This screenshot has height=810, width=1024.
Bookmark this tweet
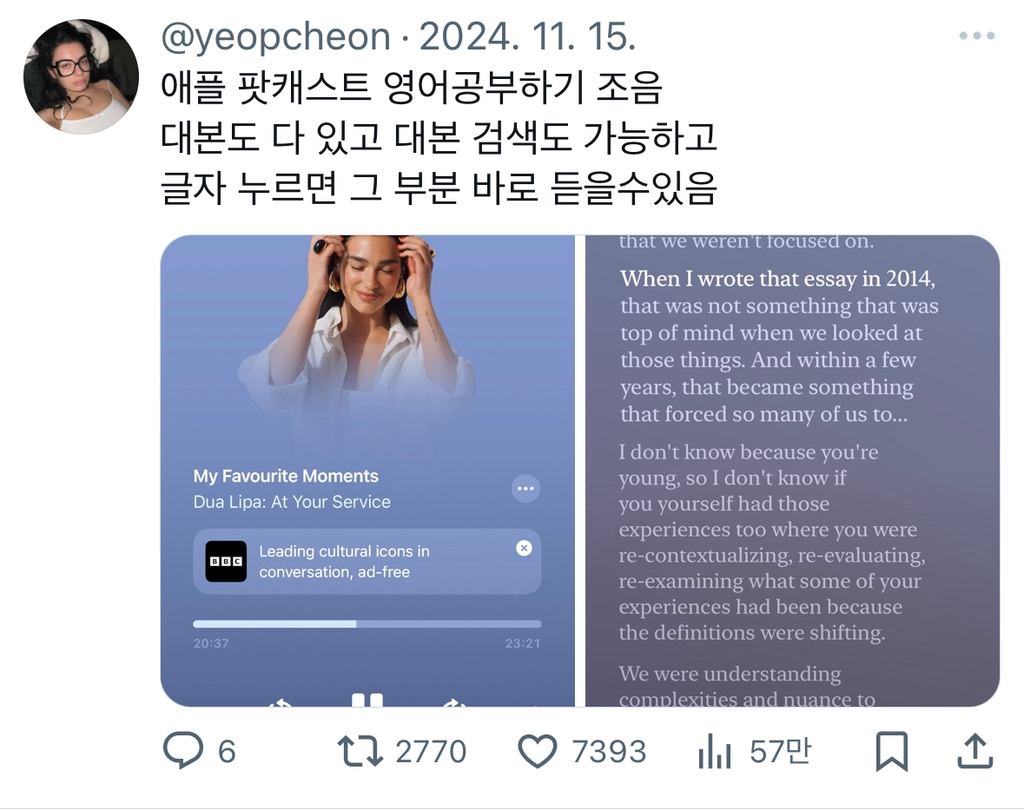[x=891, y=751]
